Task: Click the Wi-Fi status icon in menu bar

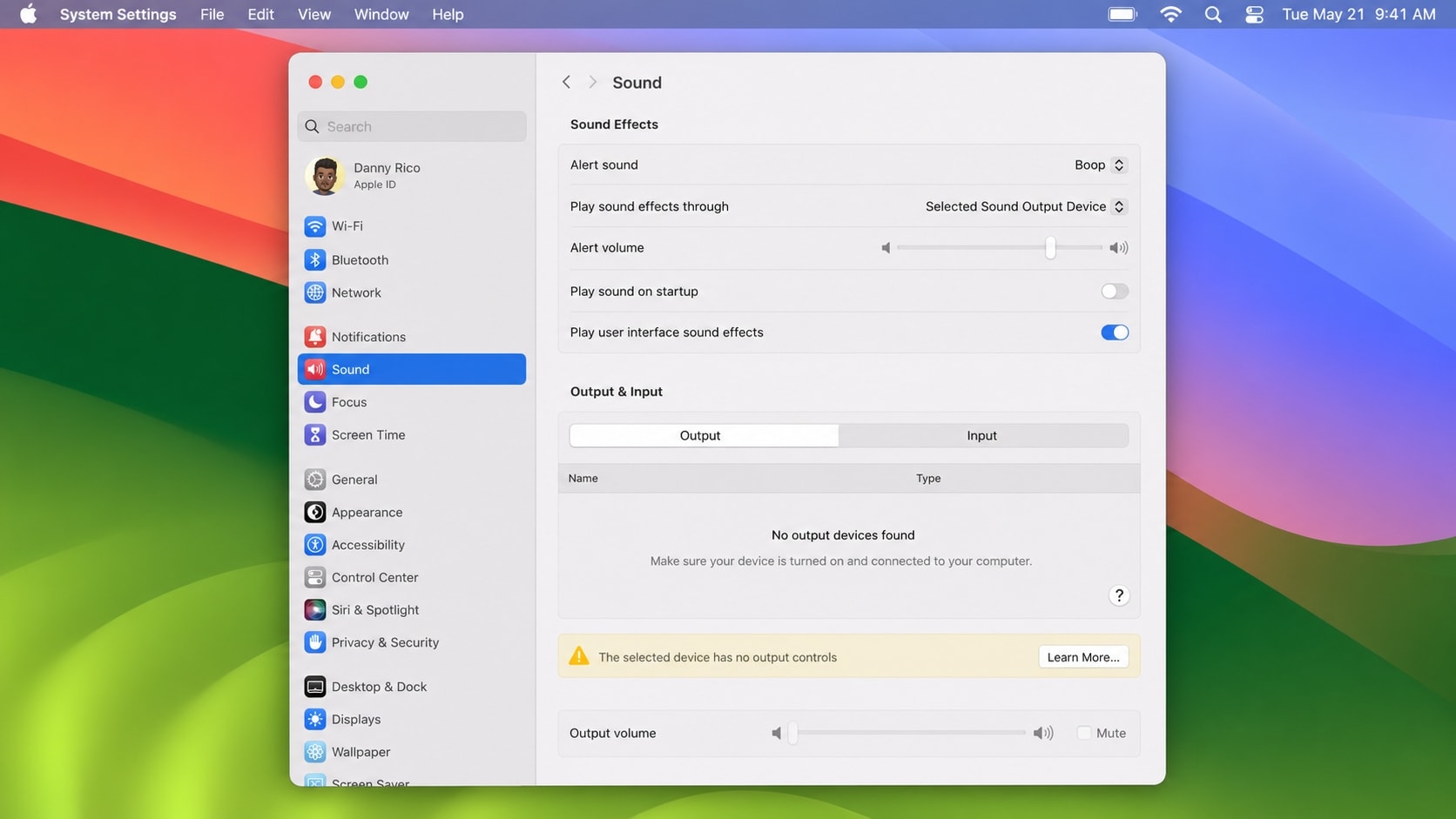Action: pos(1170,15)
